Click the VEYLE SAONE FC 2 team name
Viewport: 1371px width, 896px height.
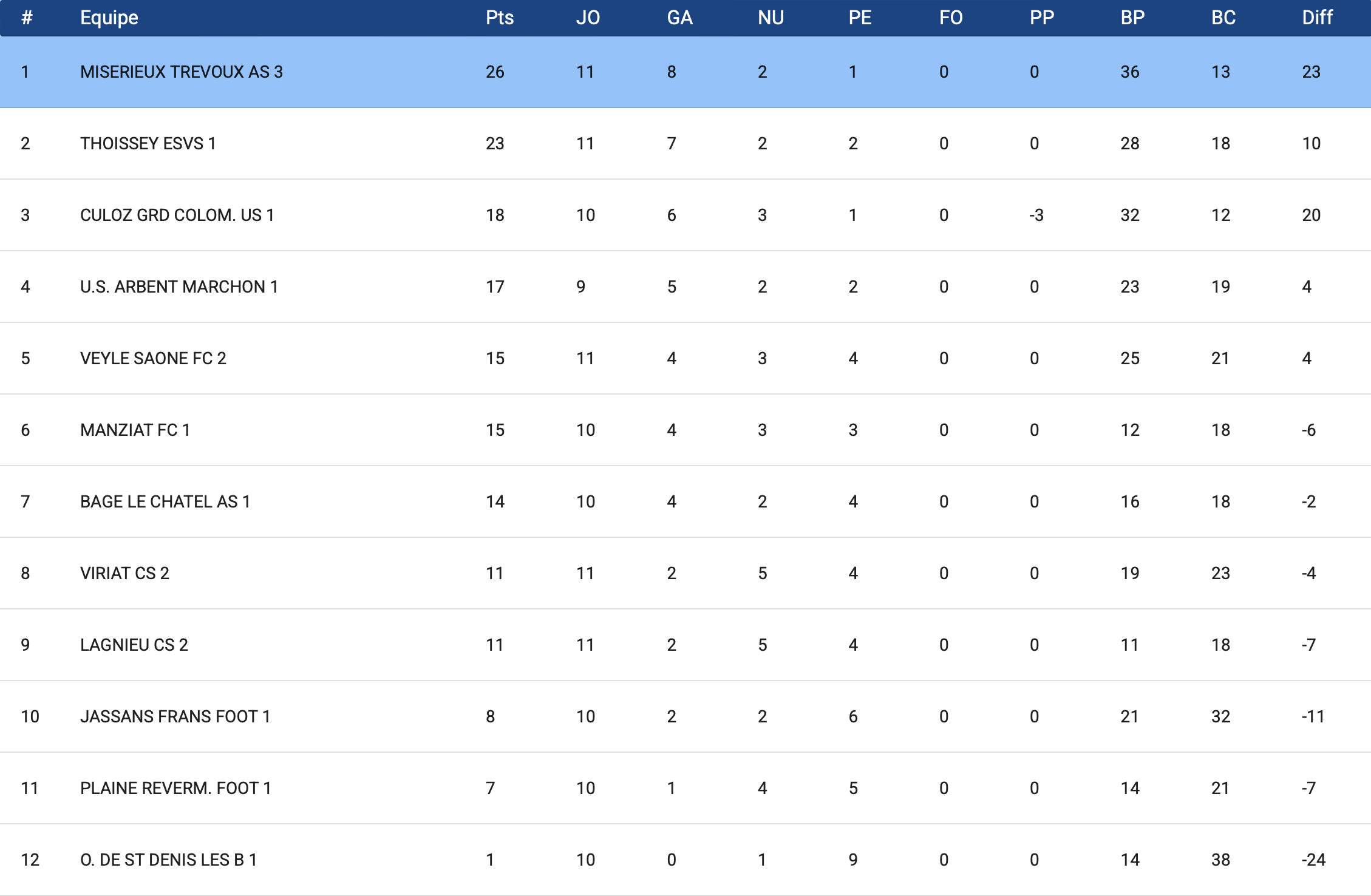click(x=153, y=359)
